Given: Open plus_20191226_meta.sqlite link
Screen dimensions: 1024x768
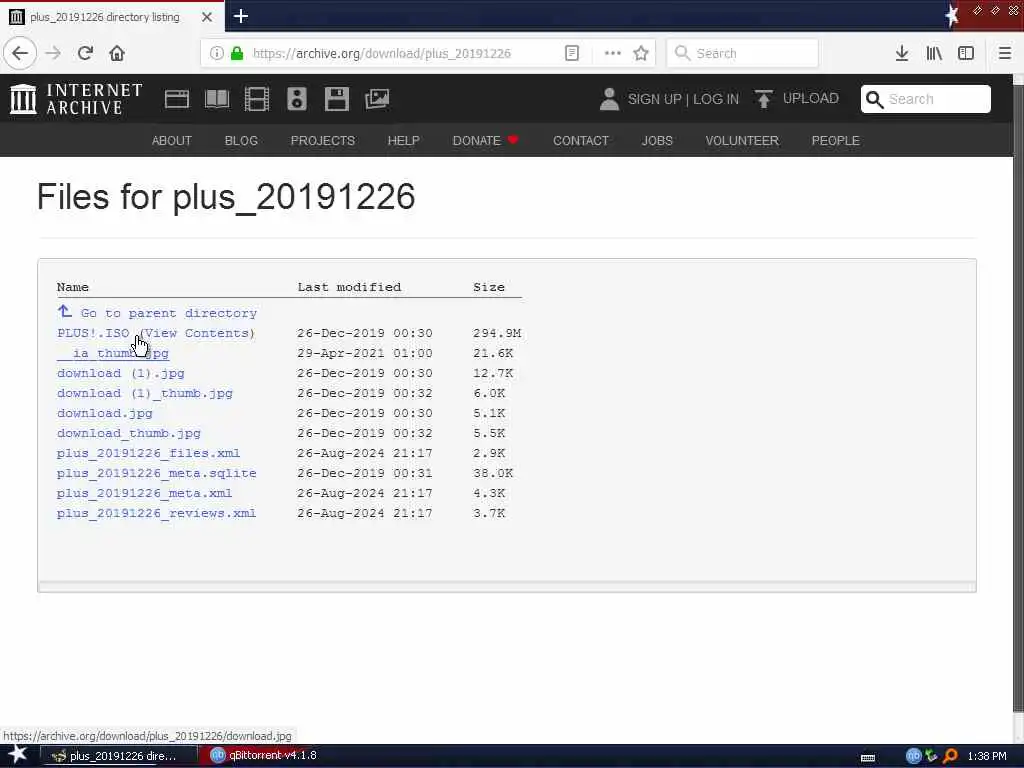Looking at the screenshot, I should [157, 473].
